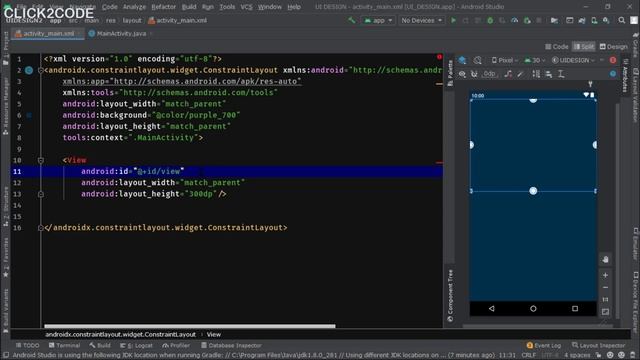Toggle the autoconnect magnet icon
This screenshot has height=360, width=640.
[474, 74]
